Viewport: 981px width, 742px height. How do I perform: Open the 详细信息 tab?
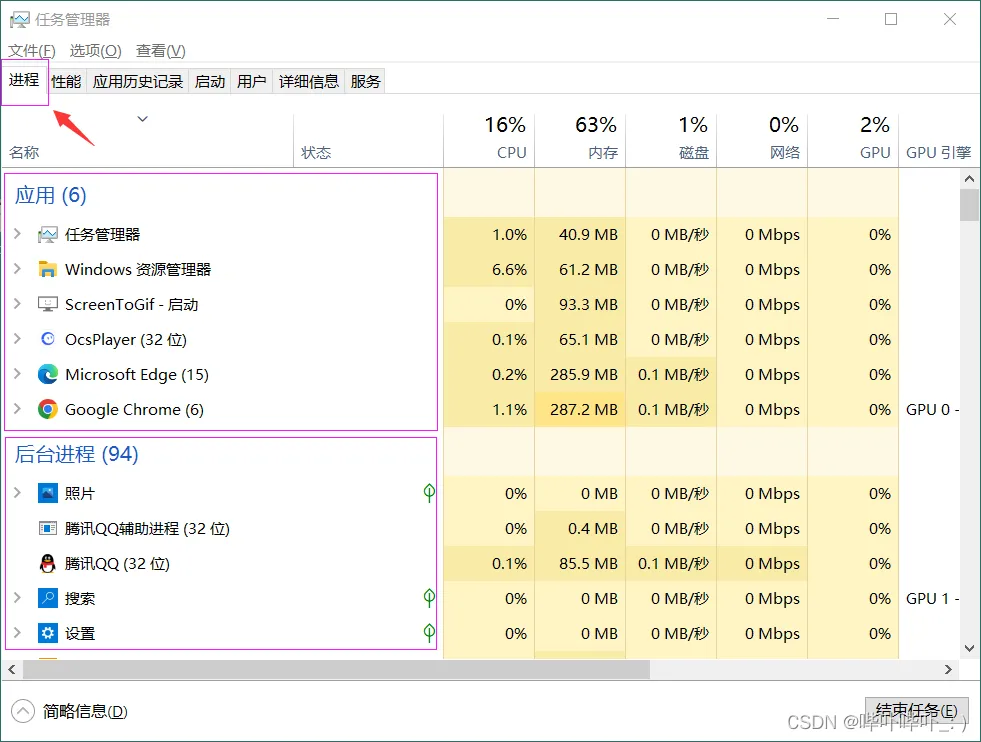click(308, 81)
